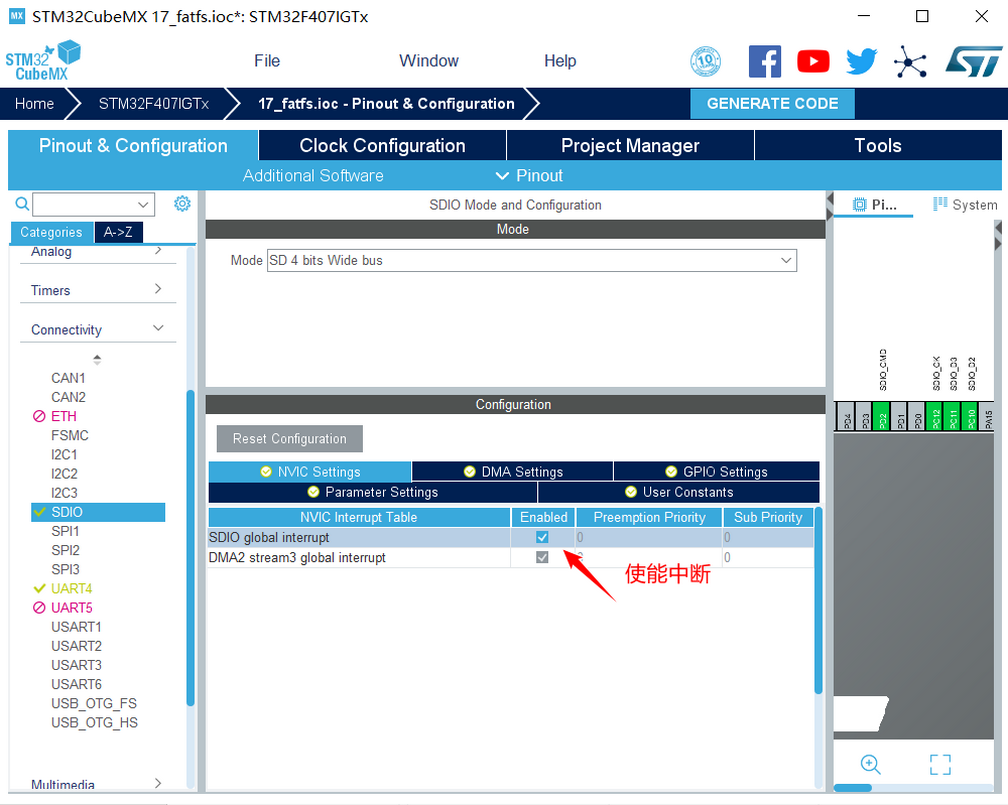The width and height of the screenshot is (1008, 805).
Task: Open the DMA Settings tab
Action: point(512,472)
